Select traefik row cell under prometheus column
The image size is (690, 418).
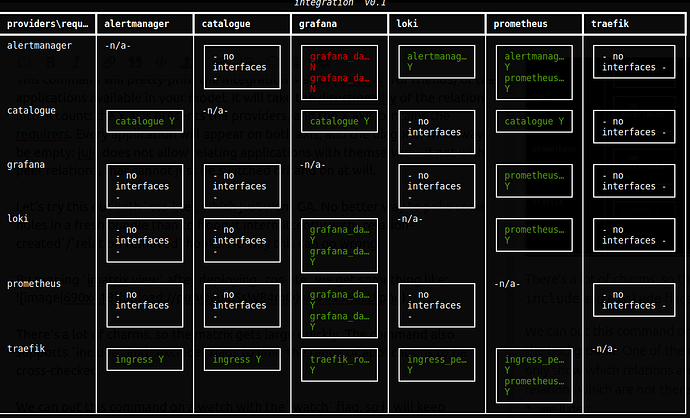click(534, 376)
